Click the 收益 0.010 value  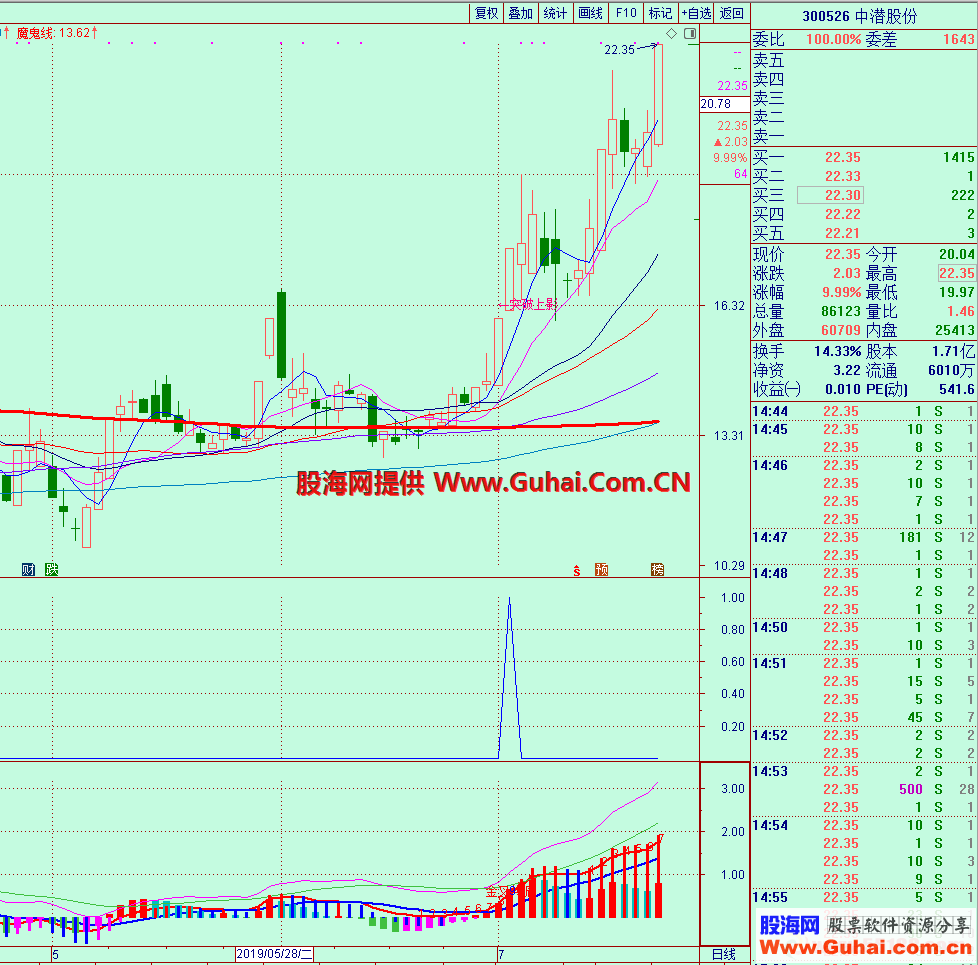tap(843, 390)
